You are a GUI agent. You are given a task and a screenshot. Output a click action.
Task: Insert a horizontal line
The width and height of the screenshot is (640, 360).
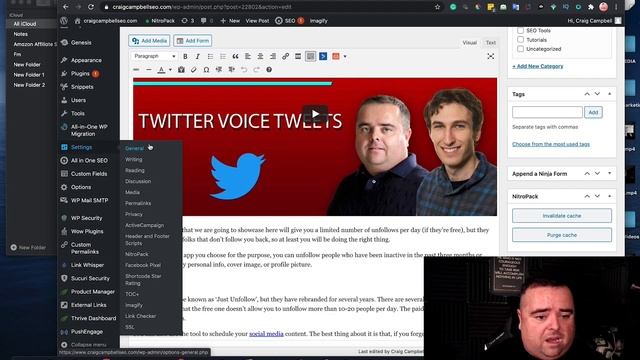tap(149, 70)
